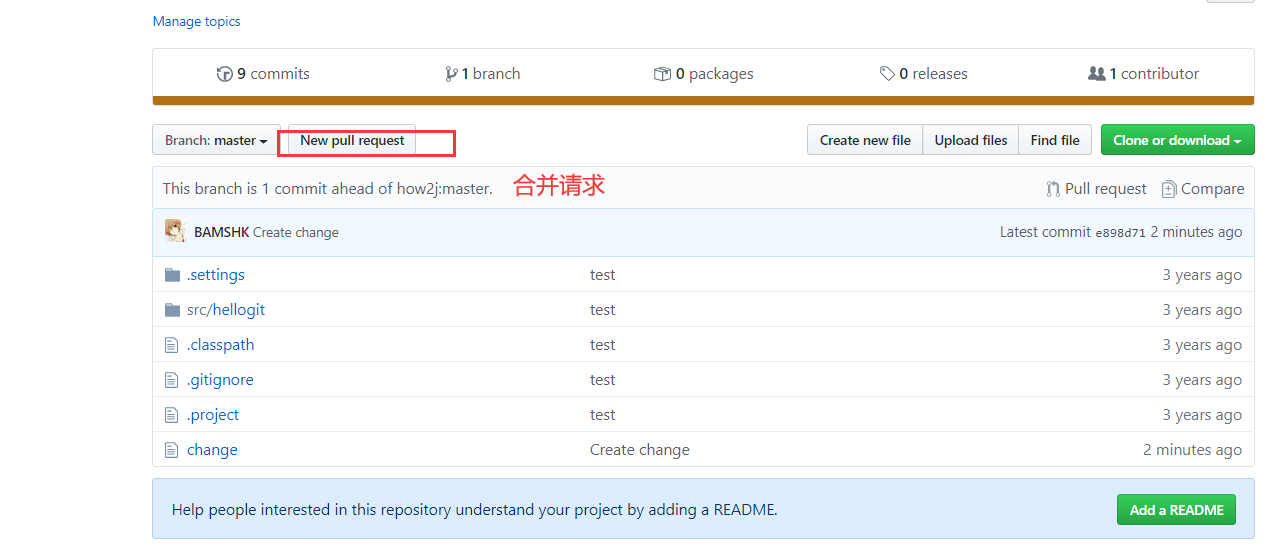
Task: Click the .gitignore file icon
Action: (x=171, y=379)
